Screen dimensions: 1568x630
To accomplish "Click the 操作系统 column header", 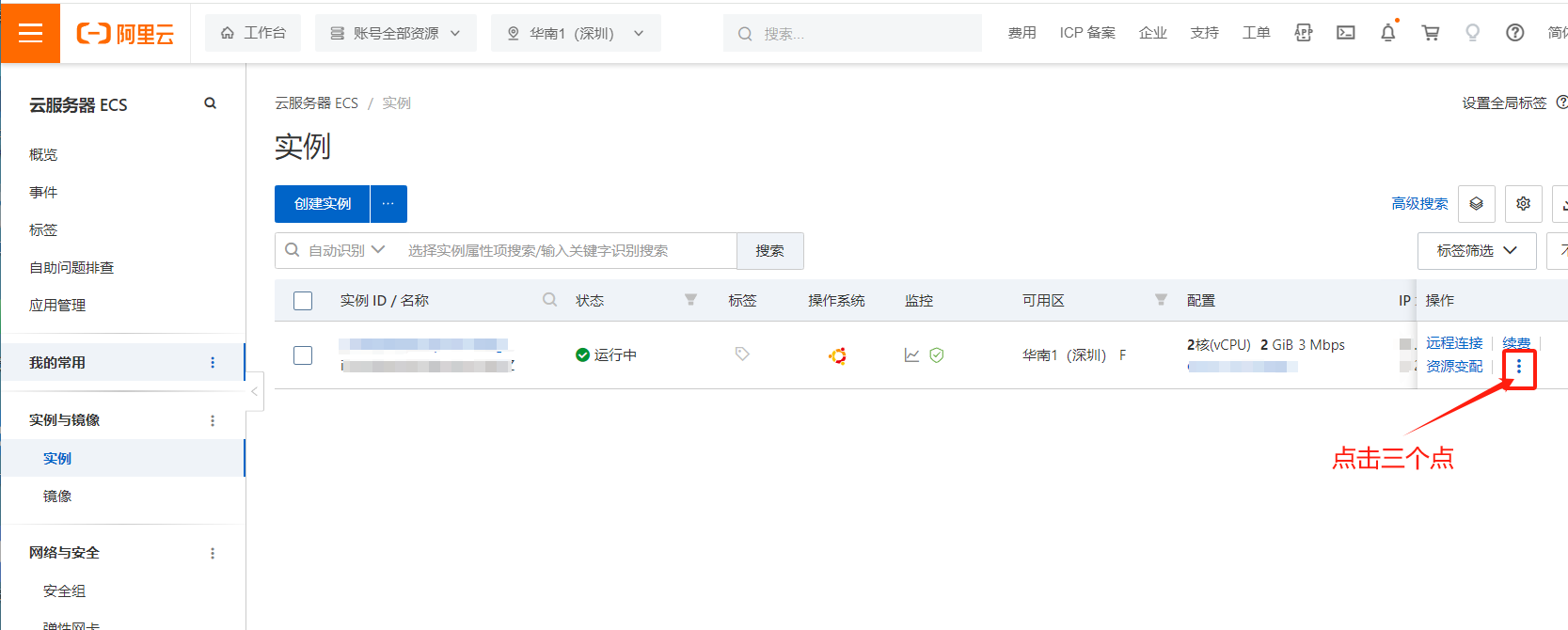I will click(836, 301).
